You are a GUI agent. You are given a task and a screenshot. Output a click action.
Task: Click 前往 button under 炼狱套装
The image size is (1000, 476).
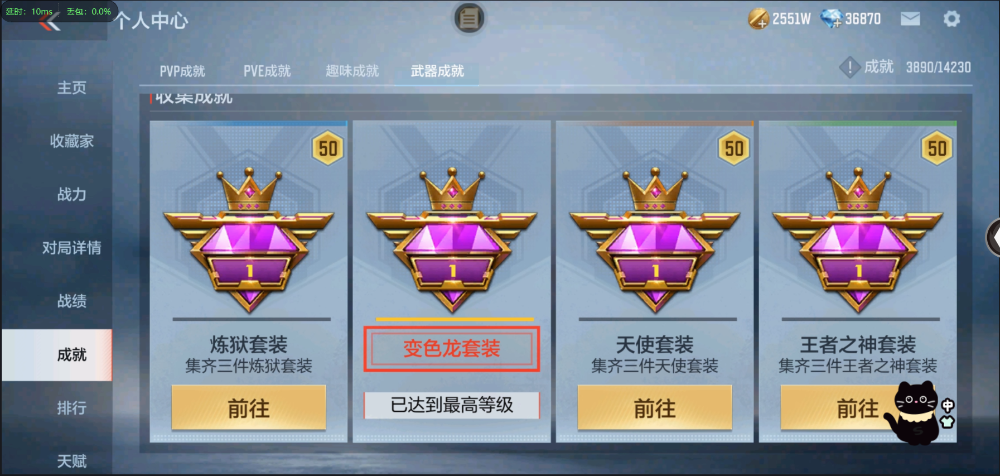tap(249, 407)
